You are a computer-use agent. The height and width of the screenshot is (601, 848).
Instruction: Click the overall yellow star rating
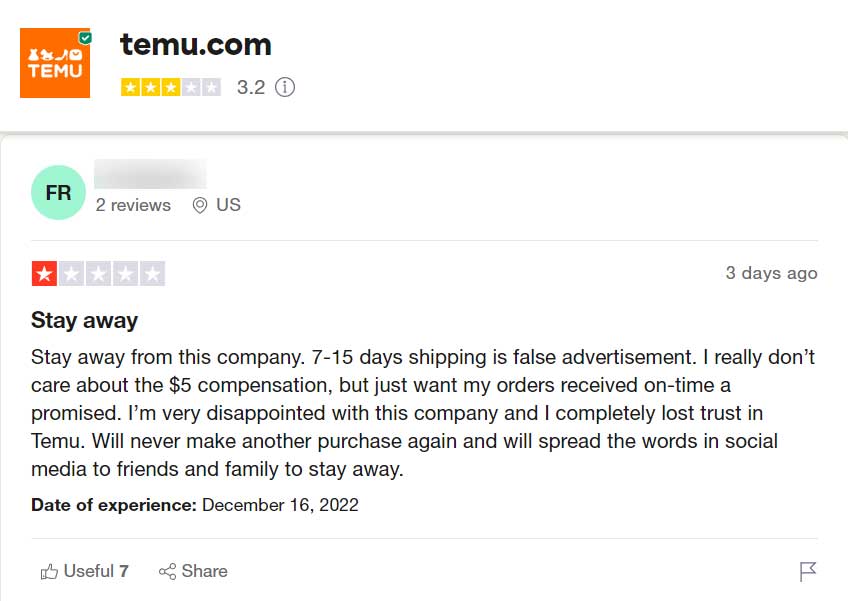tap(170, 87)
